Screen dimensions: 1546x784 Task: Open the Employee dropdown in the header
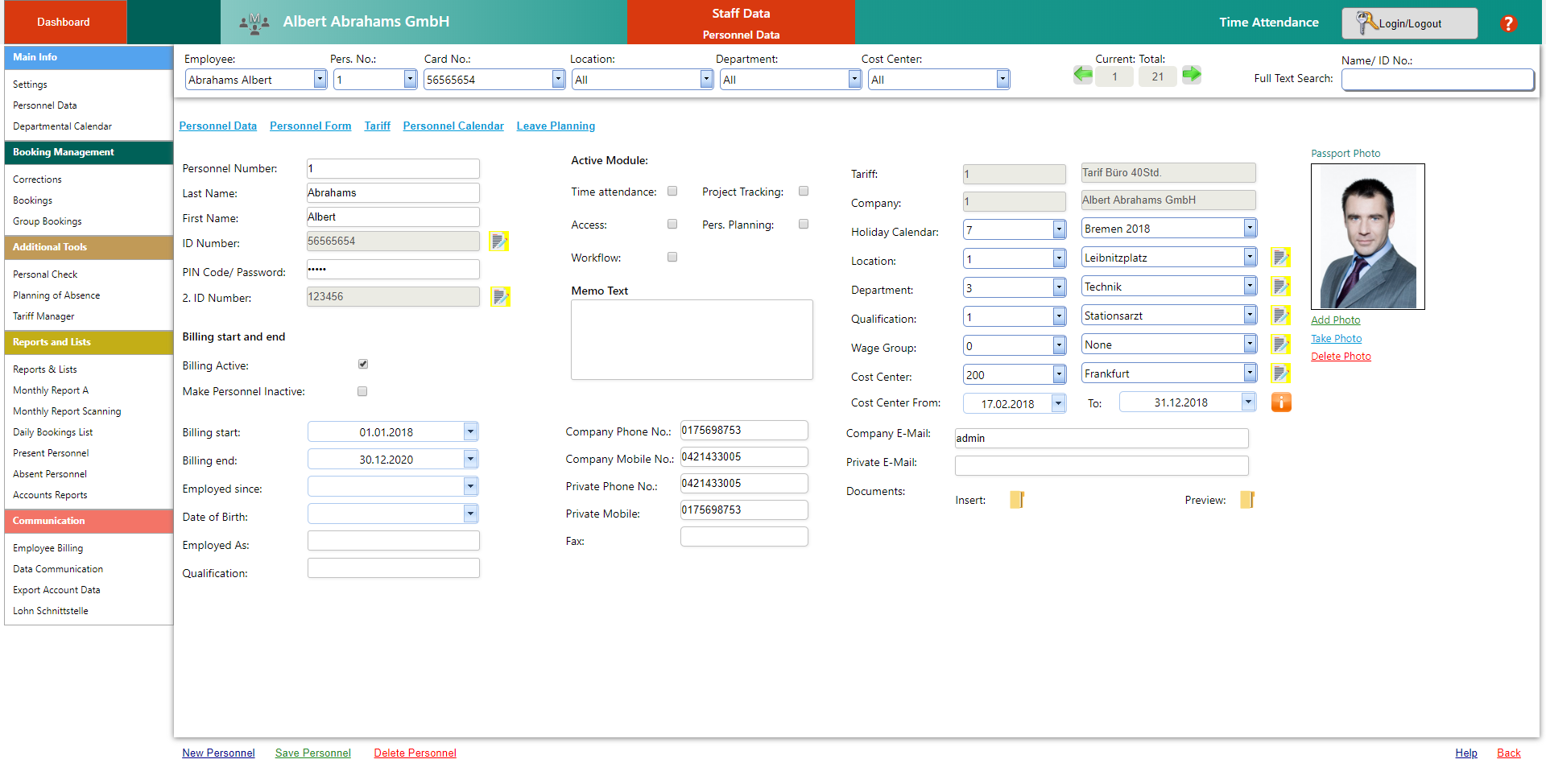pos(320,79)
